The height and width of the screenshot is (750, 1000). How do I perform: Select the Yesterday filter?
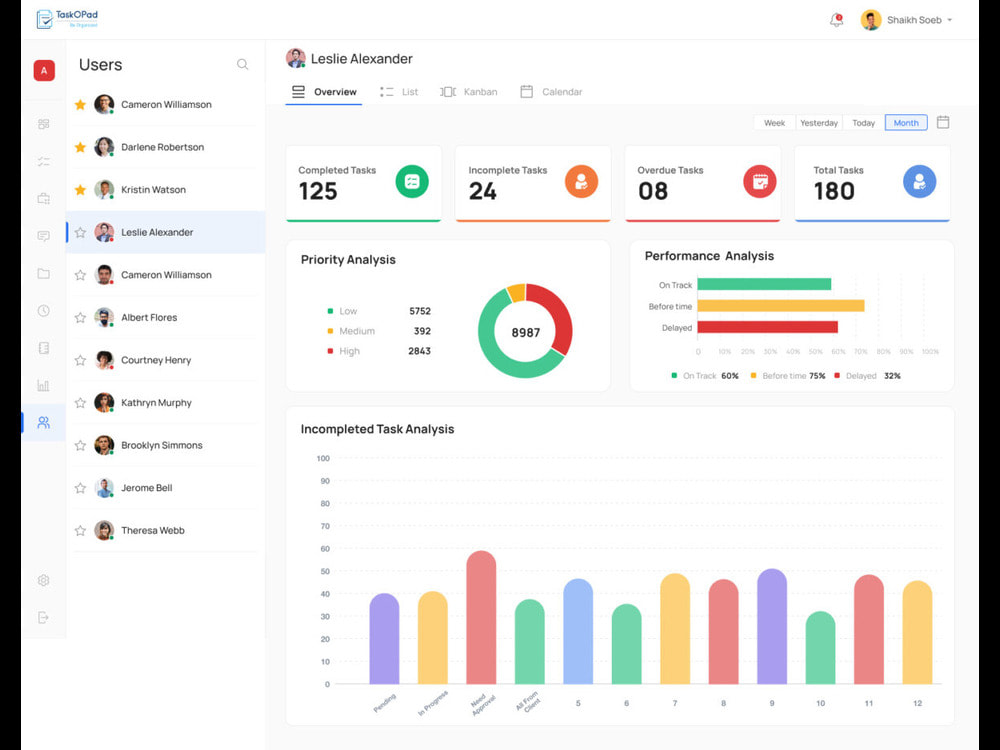point(819,122)
